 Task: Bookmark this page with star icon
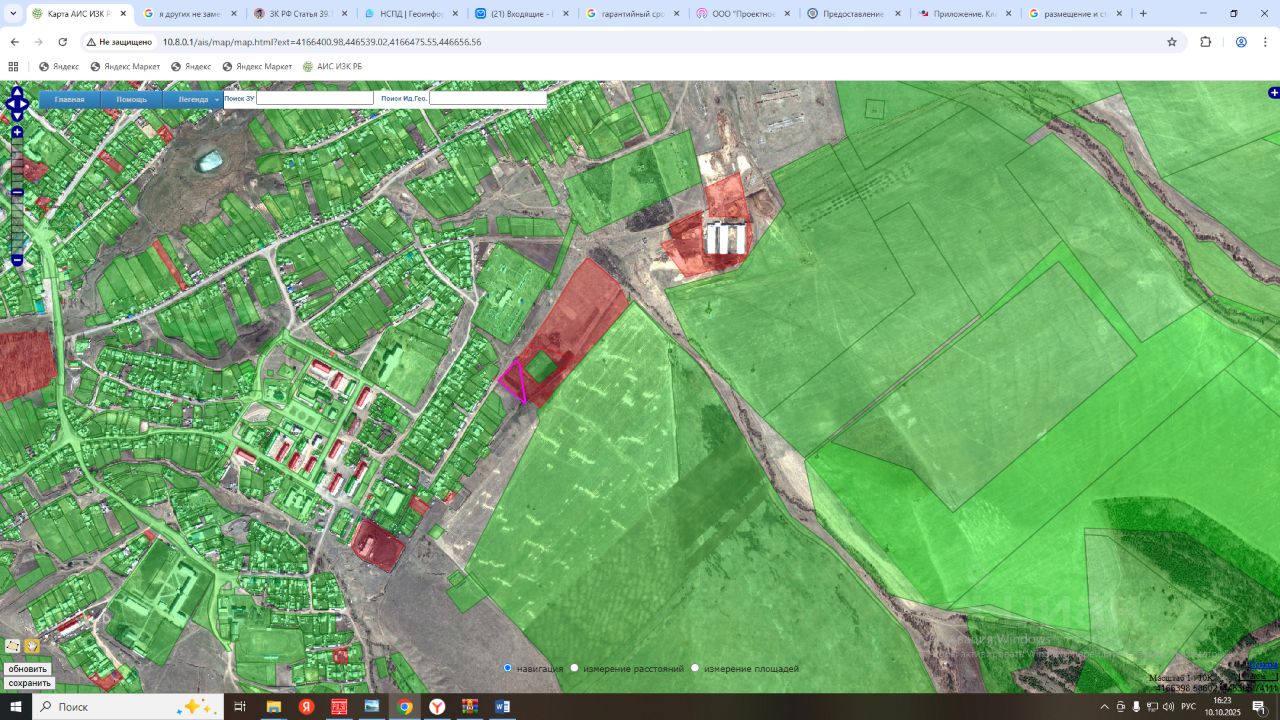1172,42
